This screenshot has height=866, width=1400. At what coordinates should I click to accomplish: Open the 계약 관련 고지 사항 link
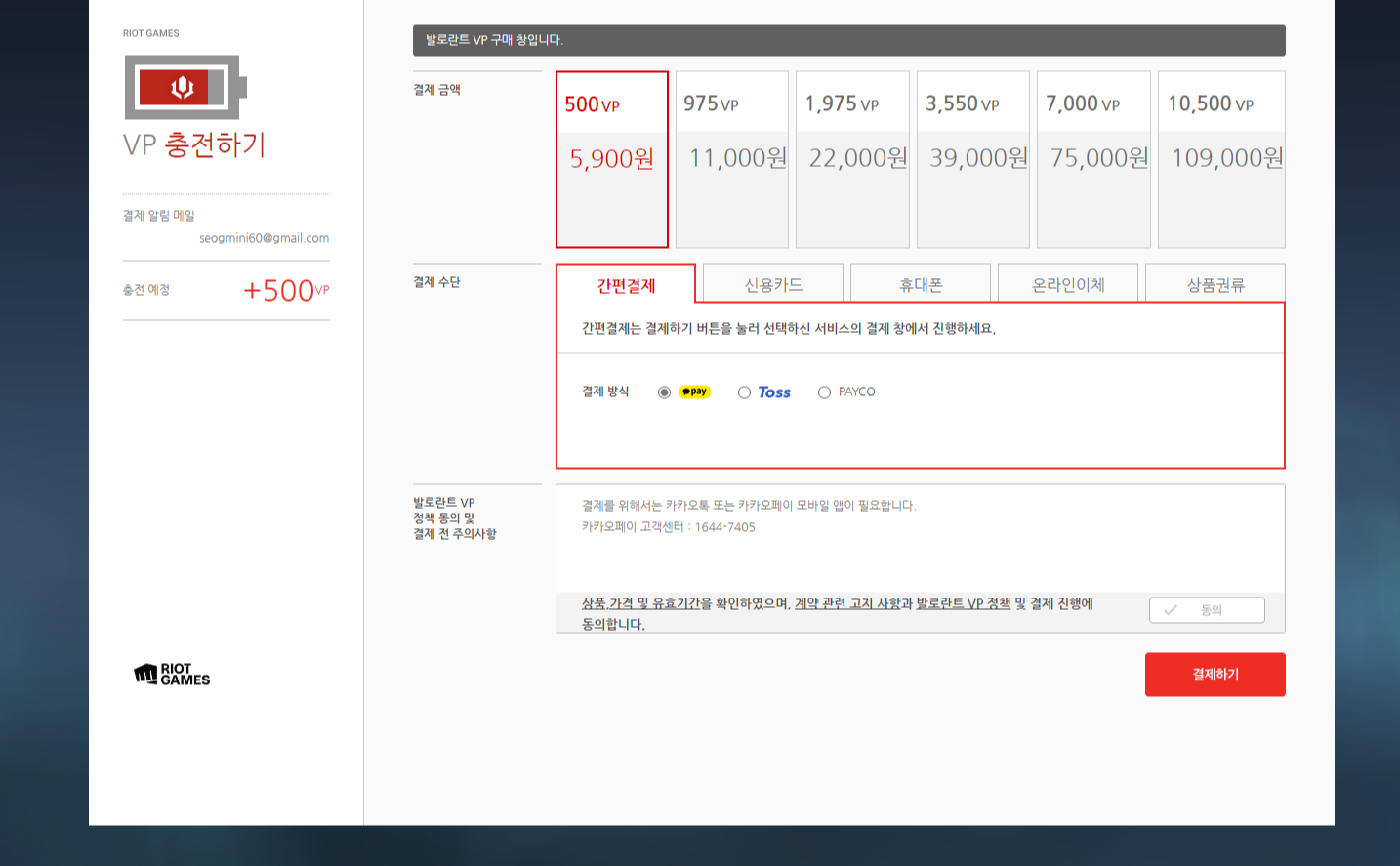pyautogui.click(x=847, y=603)
